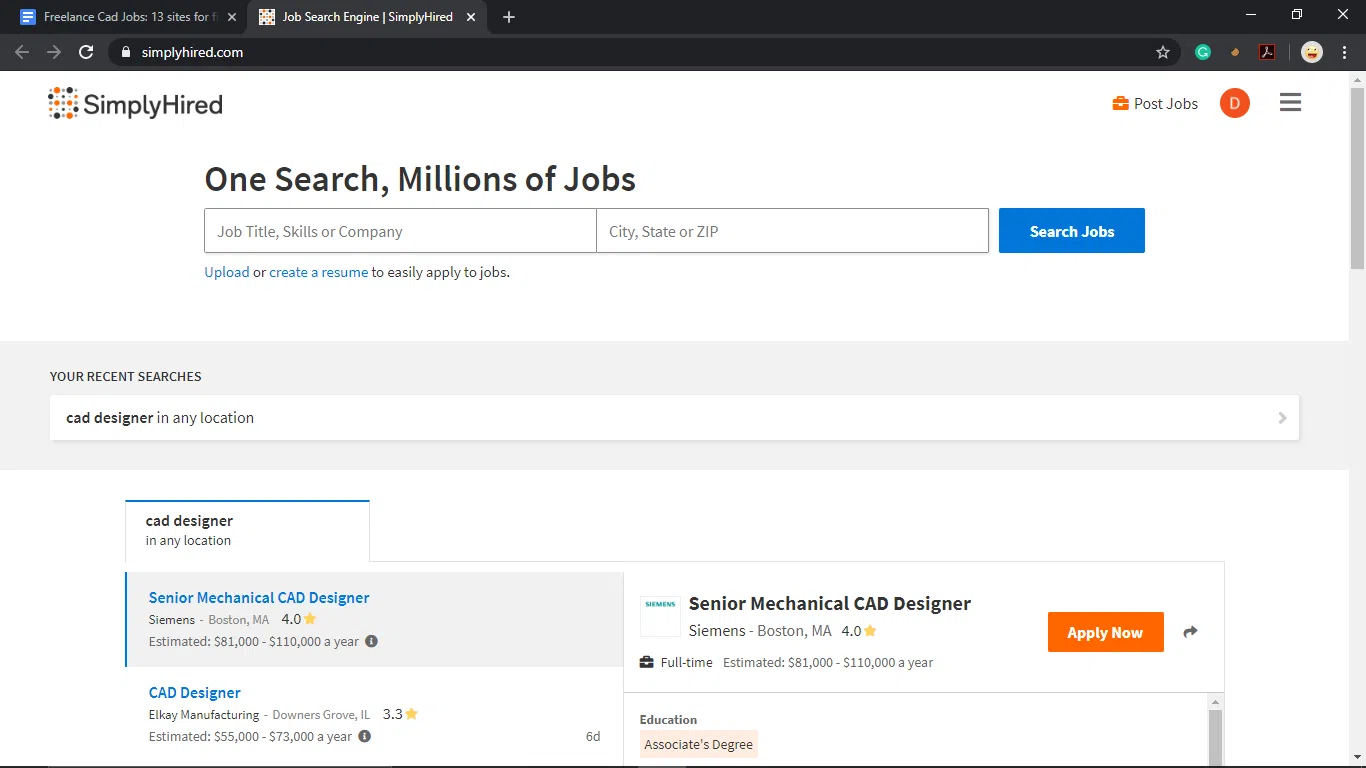The height and width of the screenshot is (768, 1366).
Task: Click the create a resume link
Action: click(x=318, y=271)
